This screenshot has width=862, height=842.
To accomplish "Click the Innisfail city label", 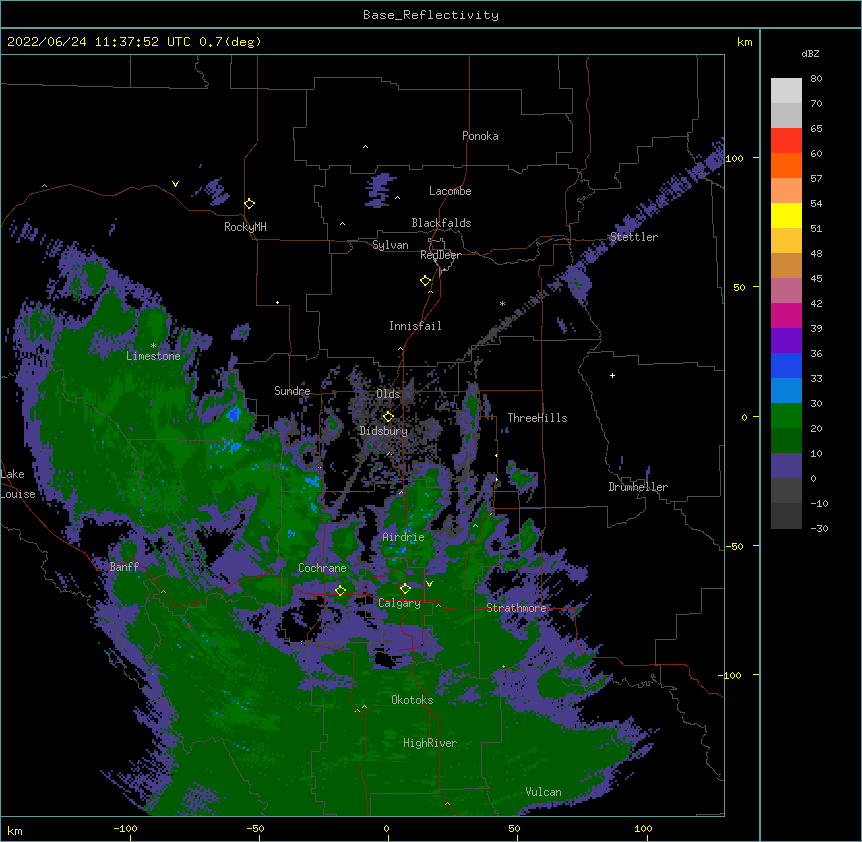I will [x=415, y=326].
